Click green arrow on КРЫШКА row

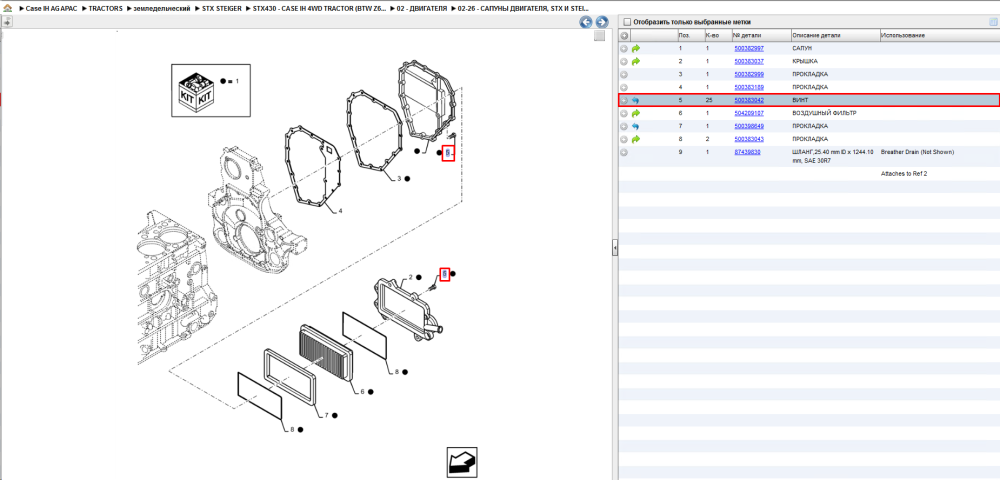(x=636, y=61)
